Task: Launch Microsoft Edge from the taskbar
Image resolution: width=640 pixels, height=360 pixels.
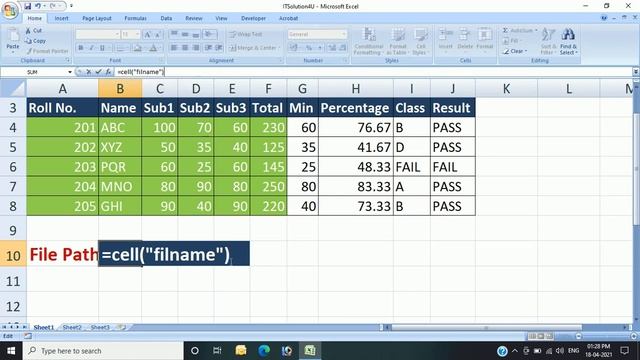Action: click(x=264, y=351)
